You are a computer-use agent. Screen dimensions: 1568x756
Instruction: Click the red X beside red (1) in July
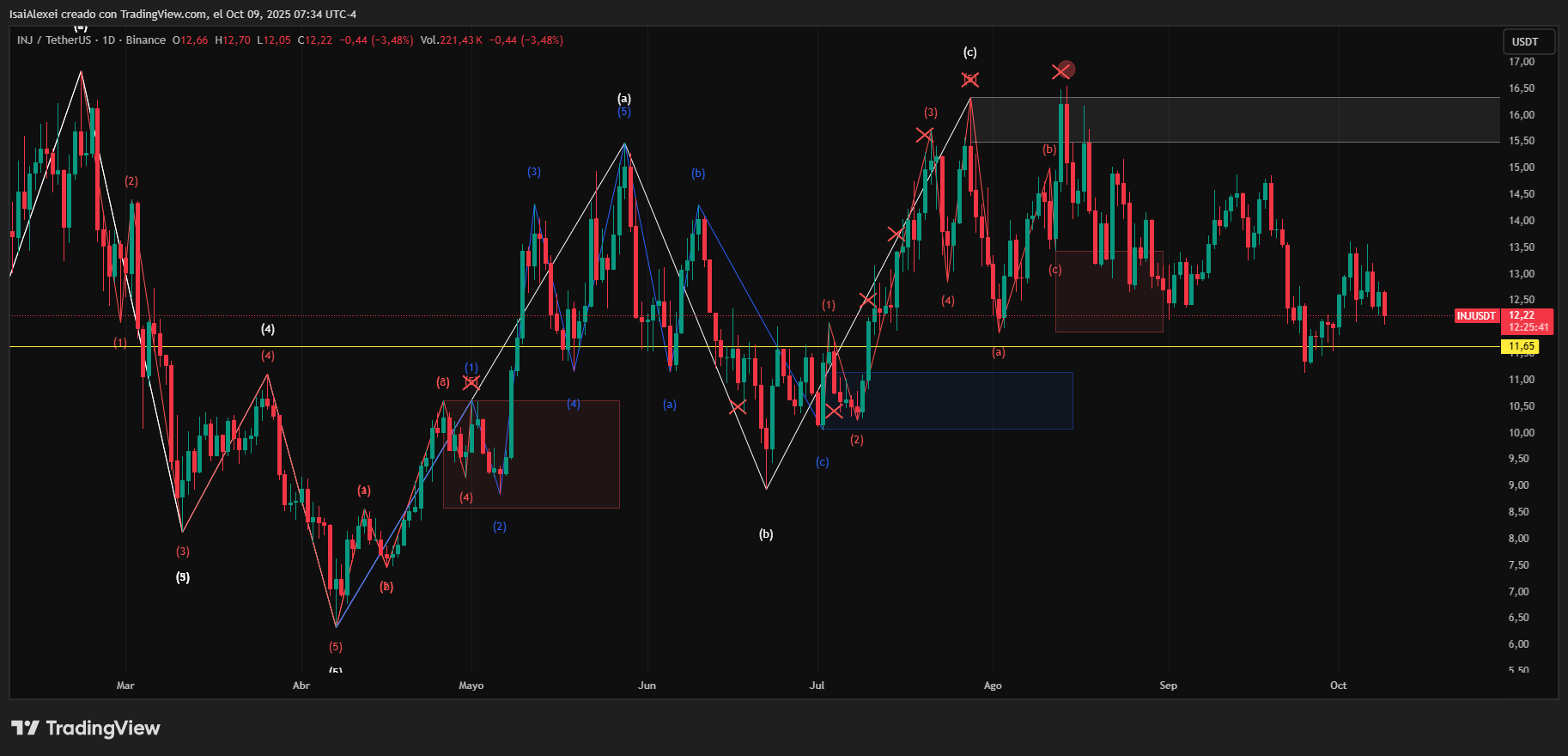[x=866, y=300]
